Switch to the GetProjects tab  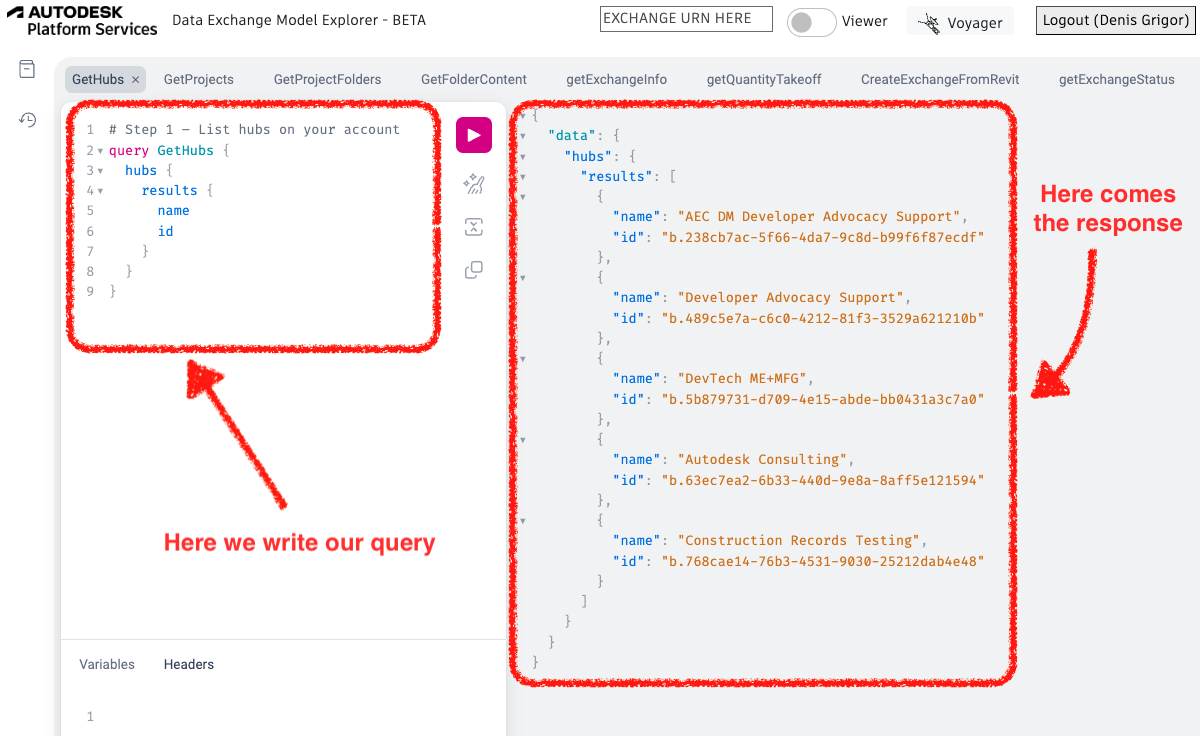click(199, 80)
